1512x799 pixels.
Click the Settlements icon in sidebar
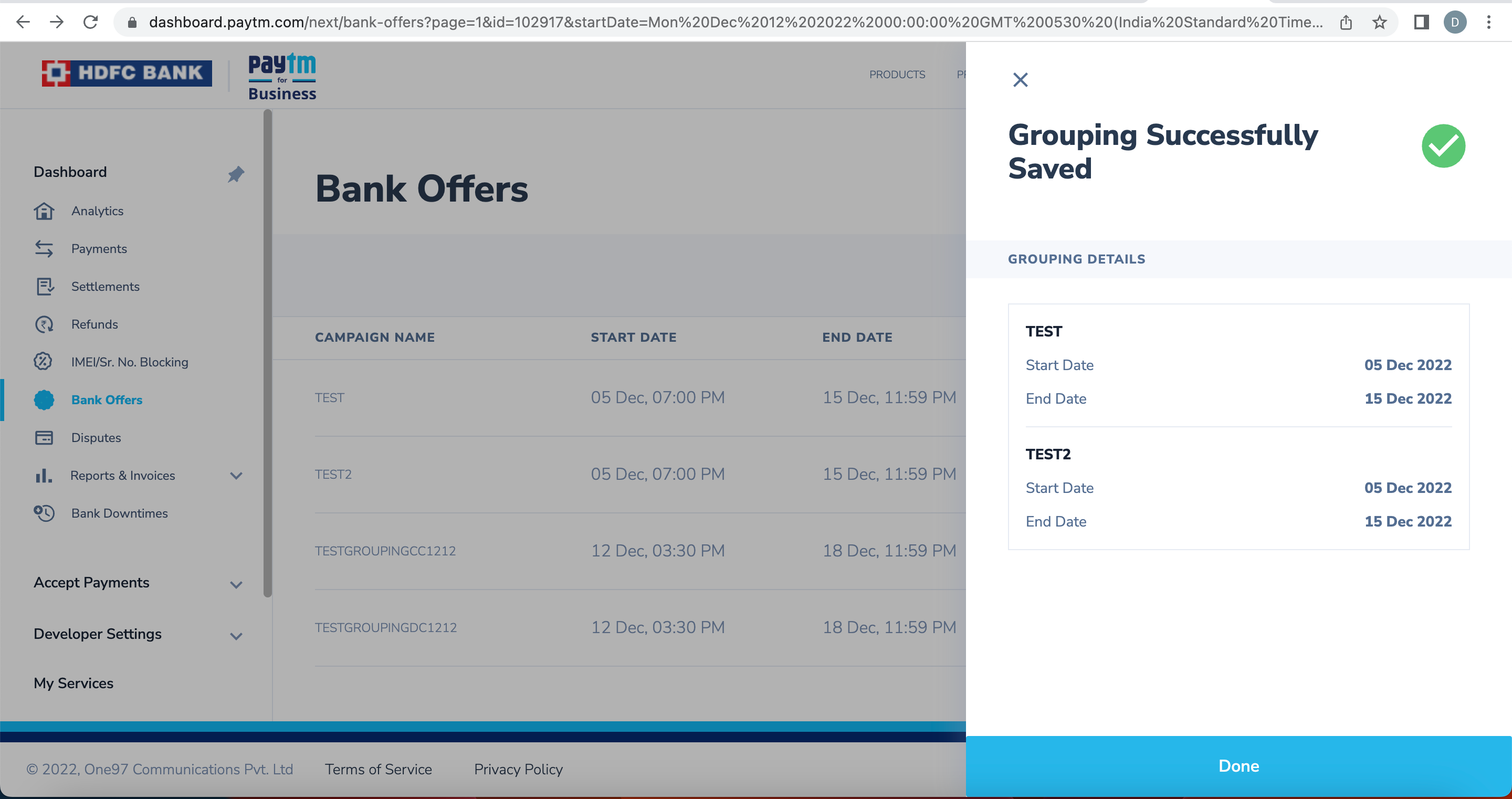point(44,287)
